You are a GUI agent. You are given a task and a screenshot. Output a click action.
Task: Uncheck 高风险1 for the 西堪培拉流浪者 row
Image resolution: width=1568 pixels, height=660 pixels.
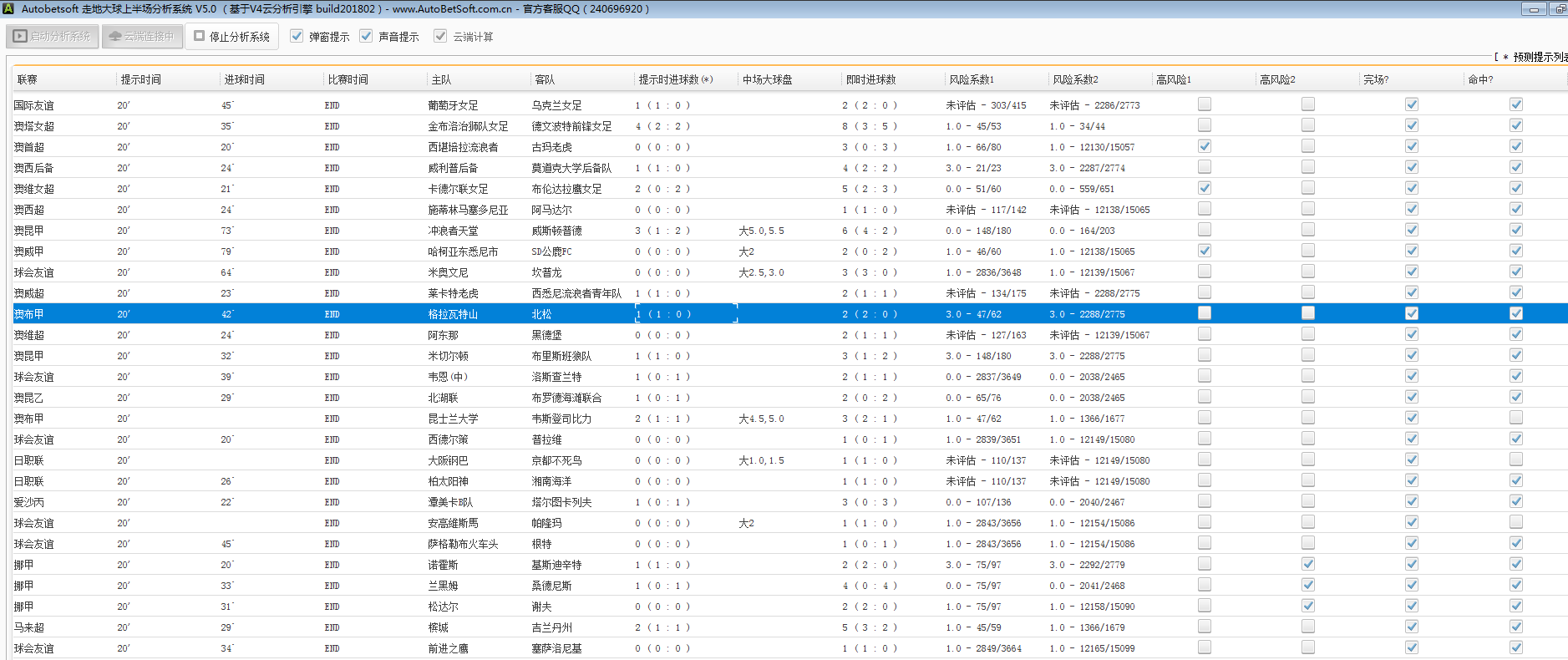tap(1204, 146)
